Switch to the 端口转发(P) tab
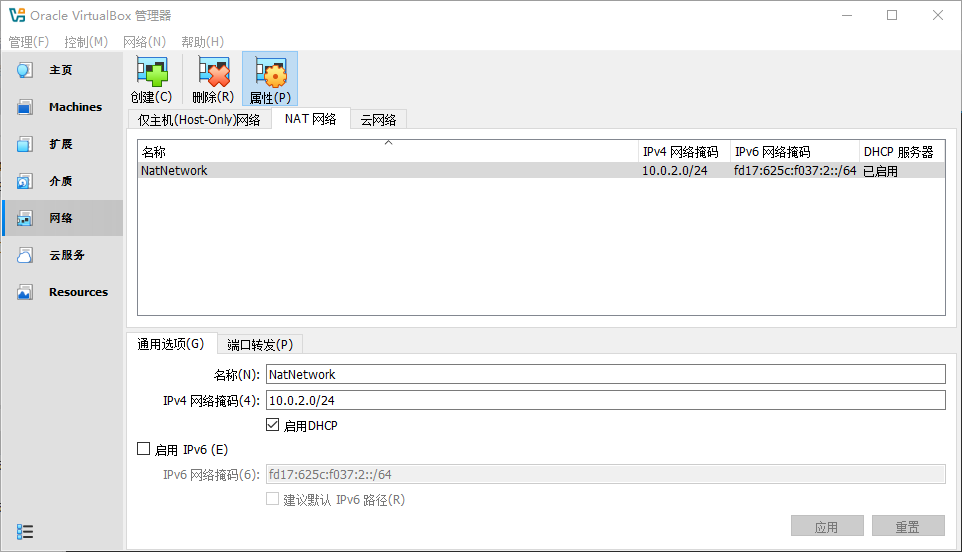 pyautogui.click(x=260, y=345)
